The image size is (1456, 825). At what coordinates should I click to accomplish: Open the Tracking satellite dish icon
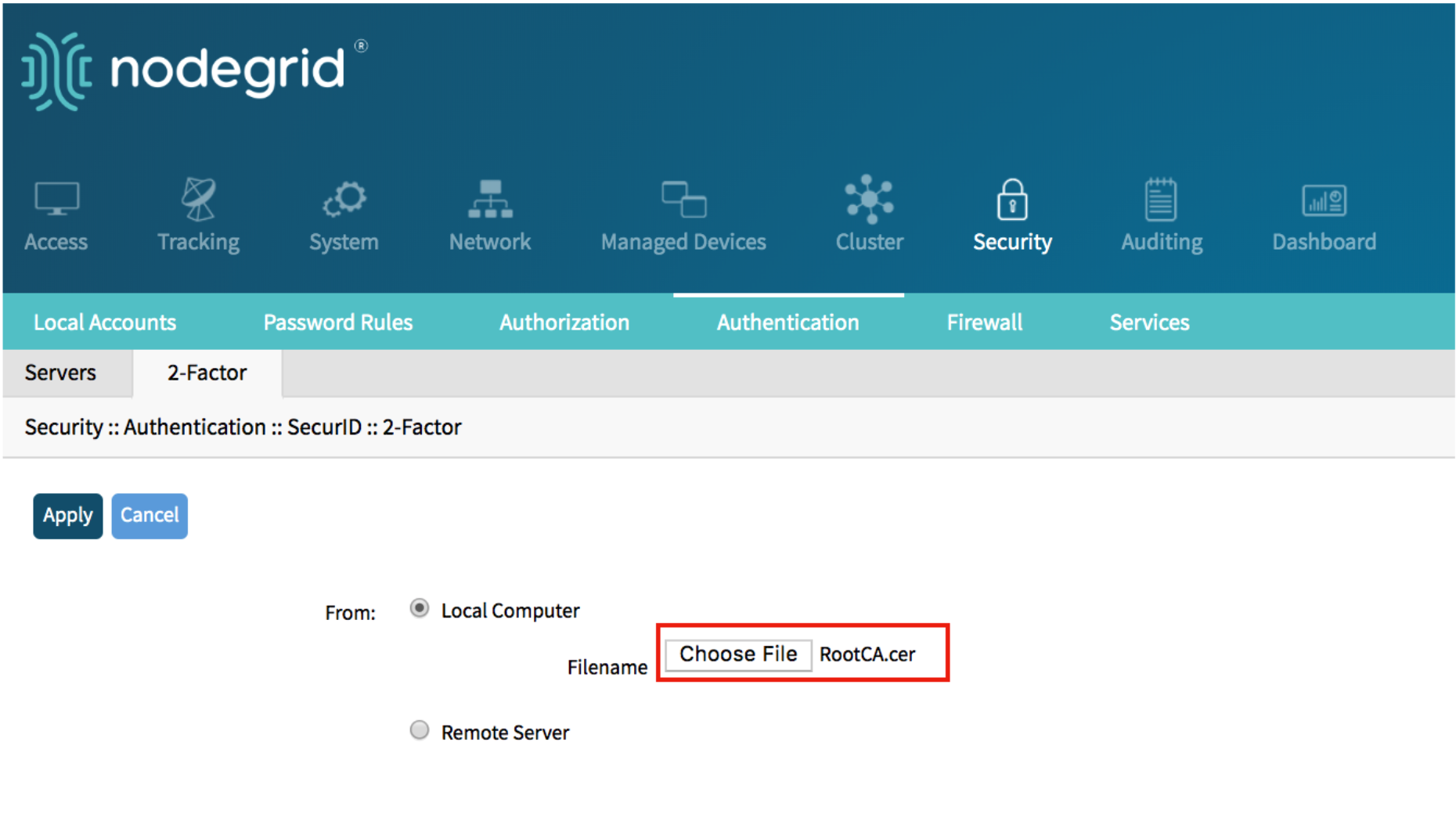tap(198, 199)
